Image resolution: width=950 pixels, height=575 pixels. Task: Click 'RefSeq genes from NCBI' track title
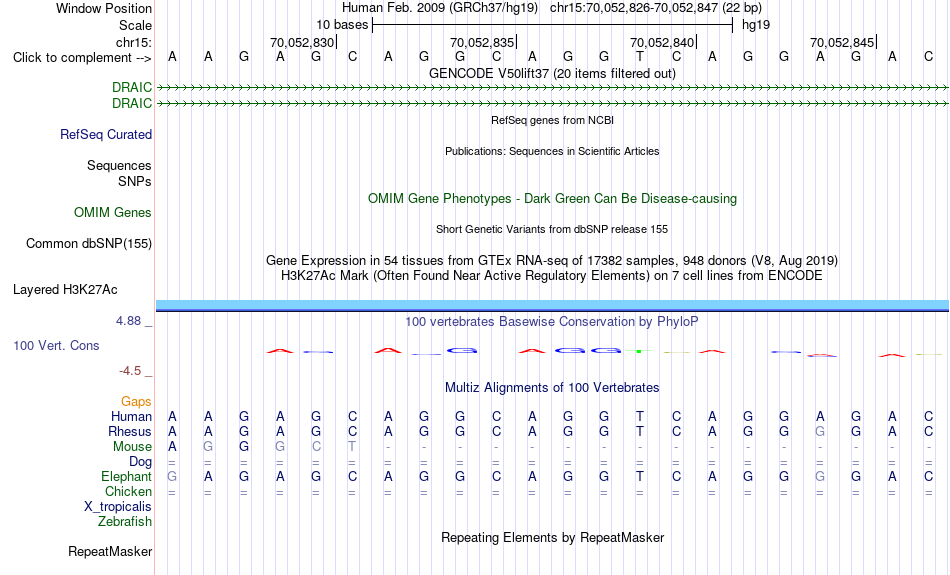coord(552,120)
